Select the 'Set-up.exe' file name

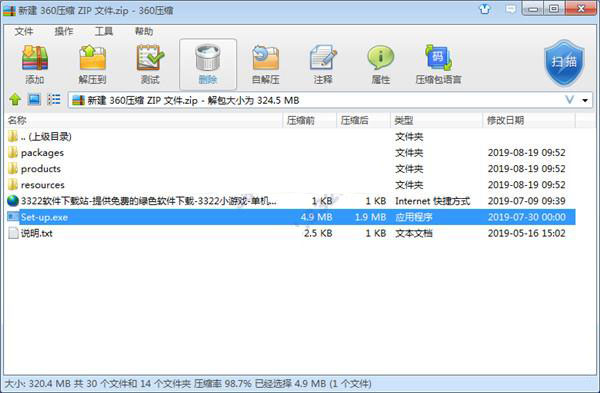[44, 217]
